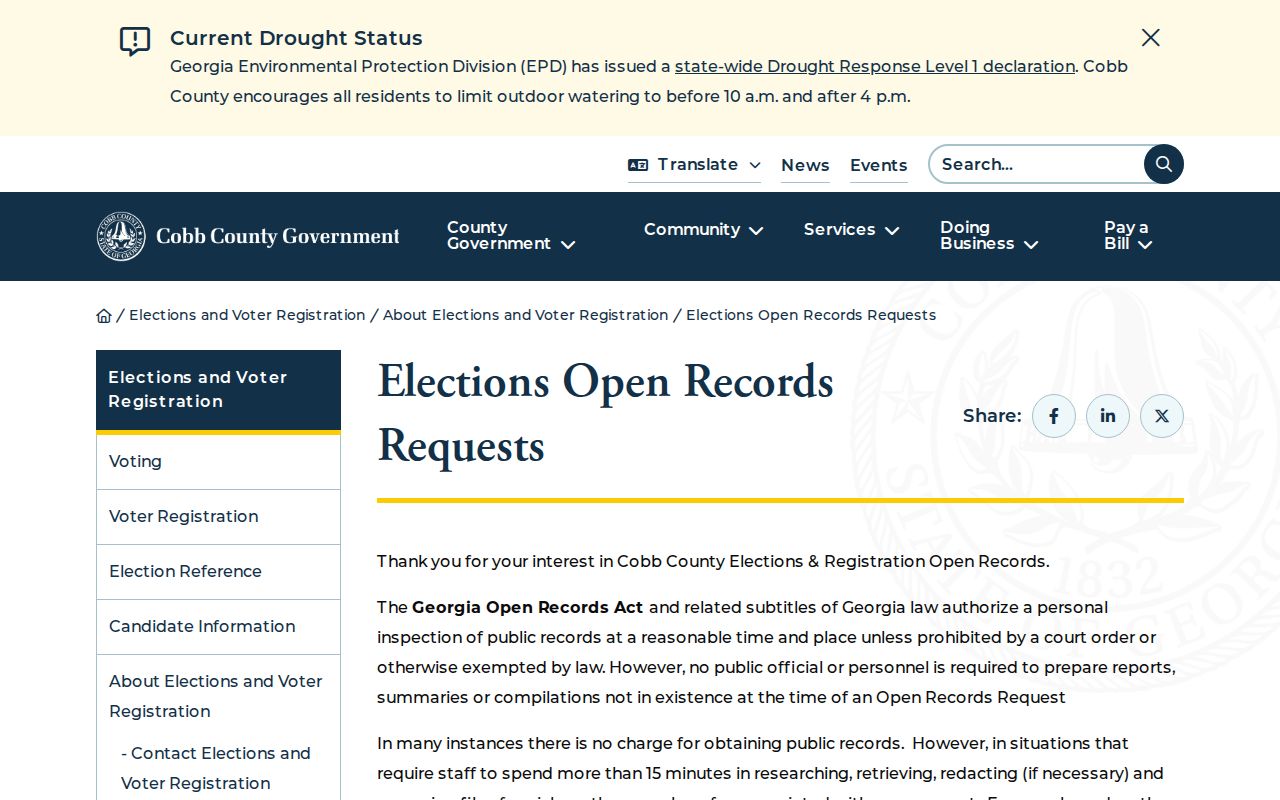This screenshot has width=1280, height=800.
Task: Share the page on LinkedIn
Action: tap(1108, 416)
